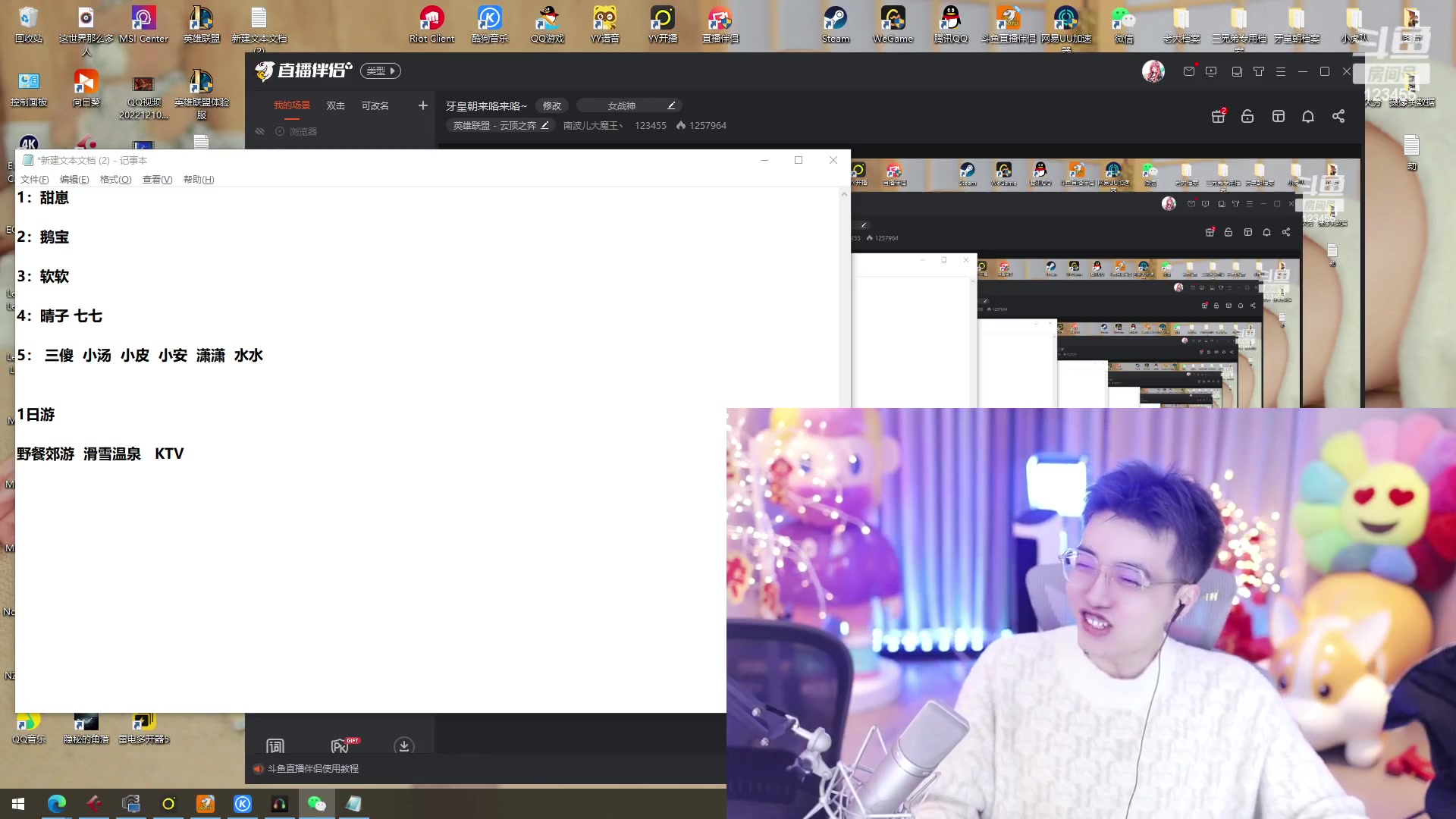
Task: Click the screen playback icon in 直播伴侣 header
Action: click(x=1211, y=71)
